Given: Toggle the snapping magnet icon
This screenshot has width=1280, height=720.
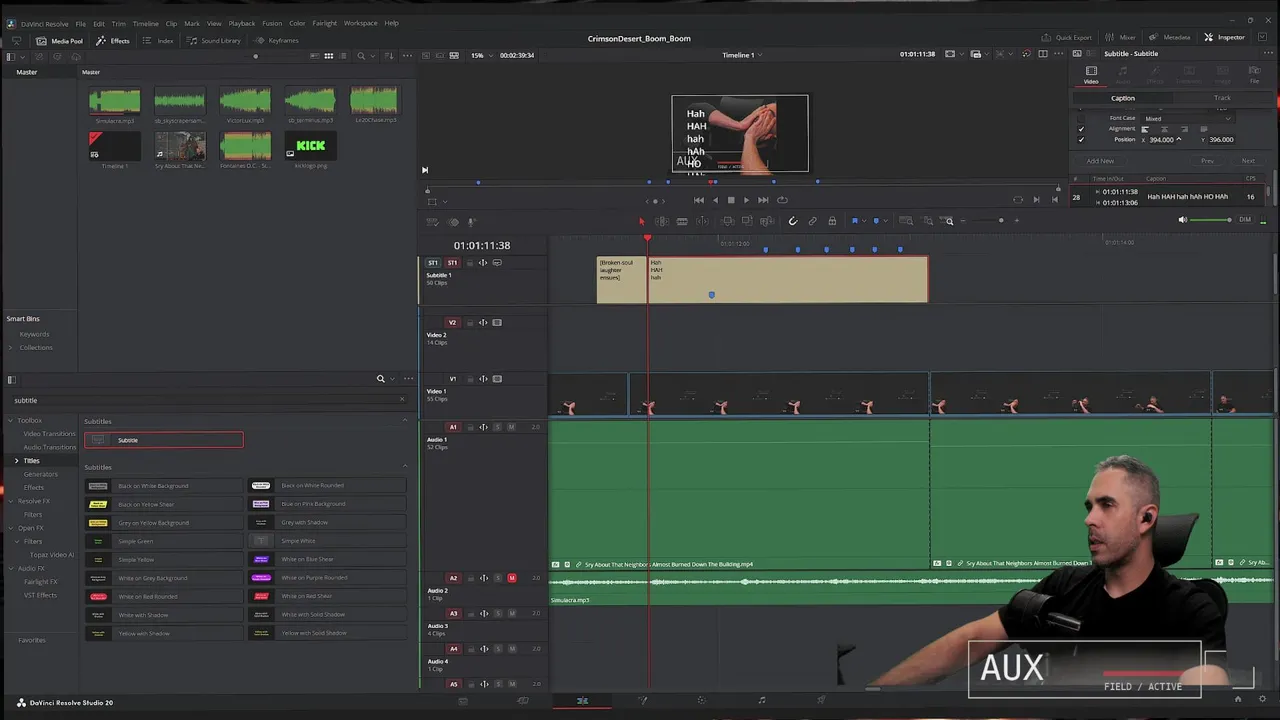Looking at the screenshot, I should (x=792, y=221).
